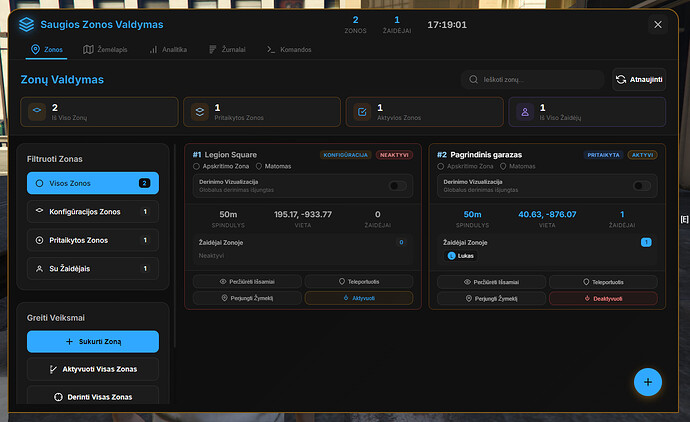Open the Žemėlapis tab

point(105,50)
